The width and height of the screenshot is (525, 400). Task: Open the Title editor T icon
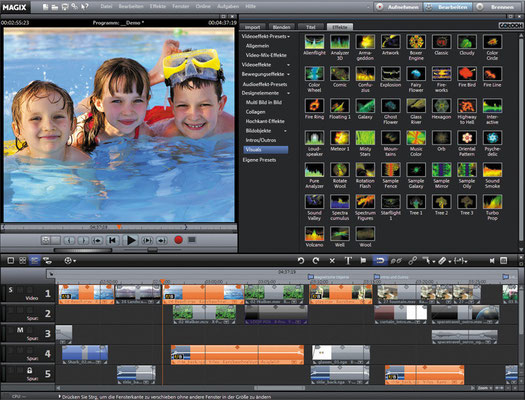click(348, 260)
